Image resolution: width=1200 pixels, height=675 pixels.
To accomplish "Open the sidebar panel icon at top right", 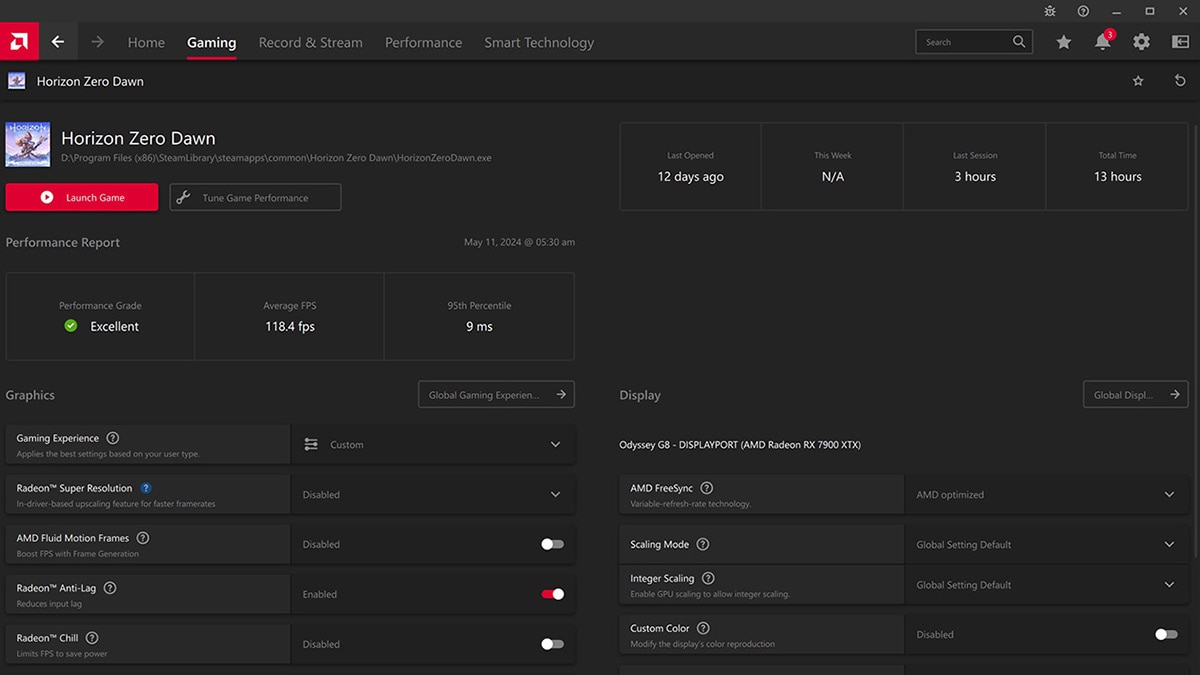I will point(1180,42).
